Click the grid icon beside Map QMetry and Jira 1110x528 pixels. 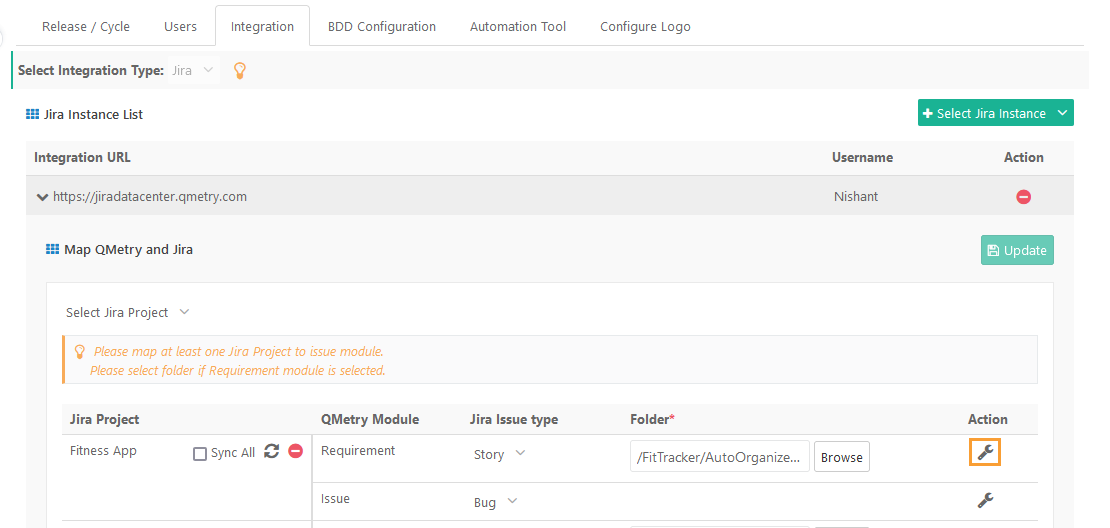point(53,249)
